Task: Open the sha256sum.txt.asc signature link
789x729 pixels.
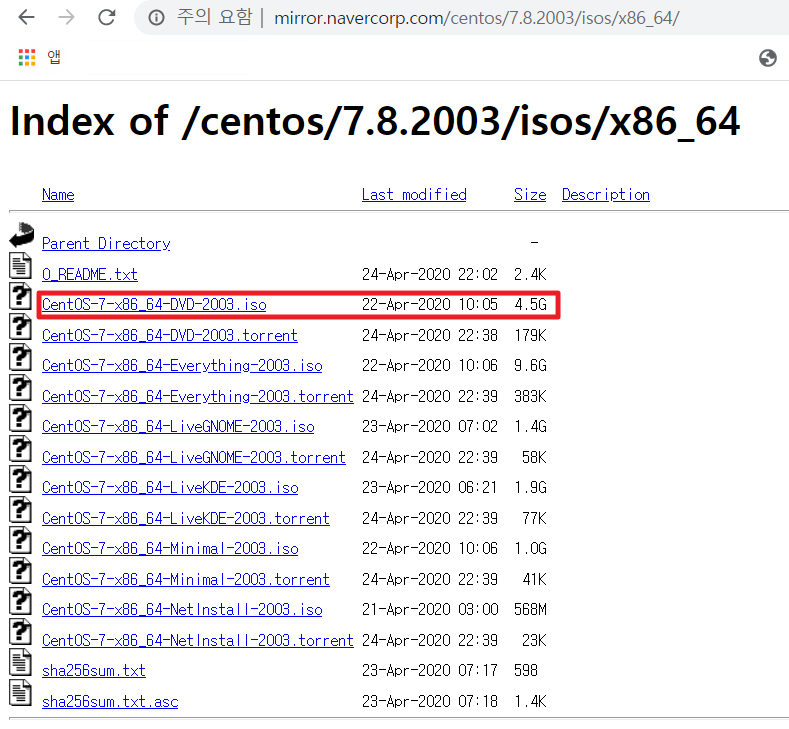Action: (x=110, y=701)
